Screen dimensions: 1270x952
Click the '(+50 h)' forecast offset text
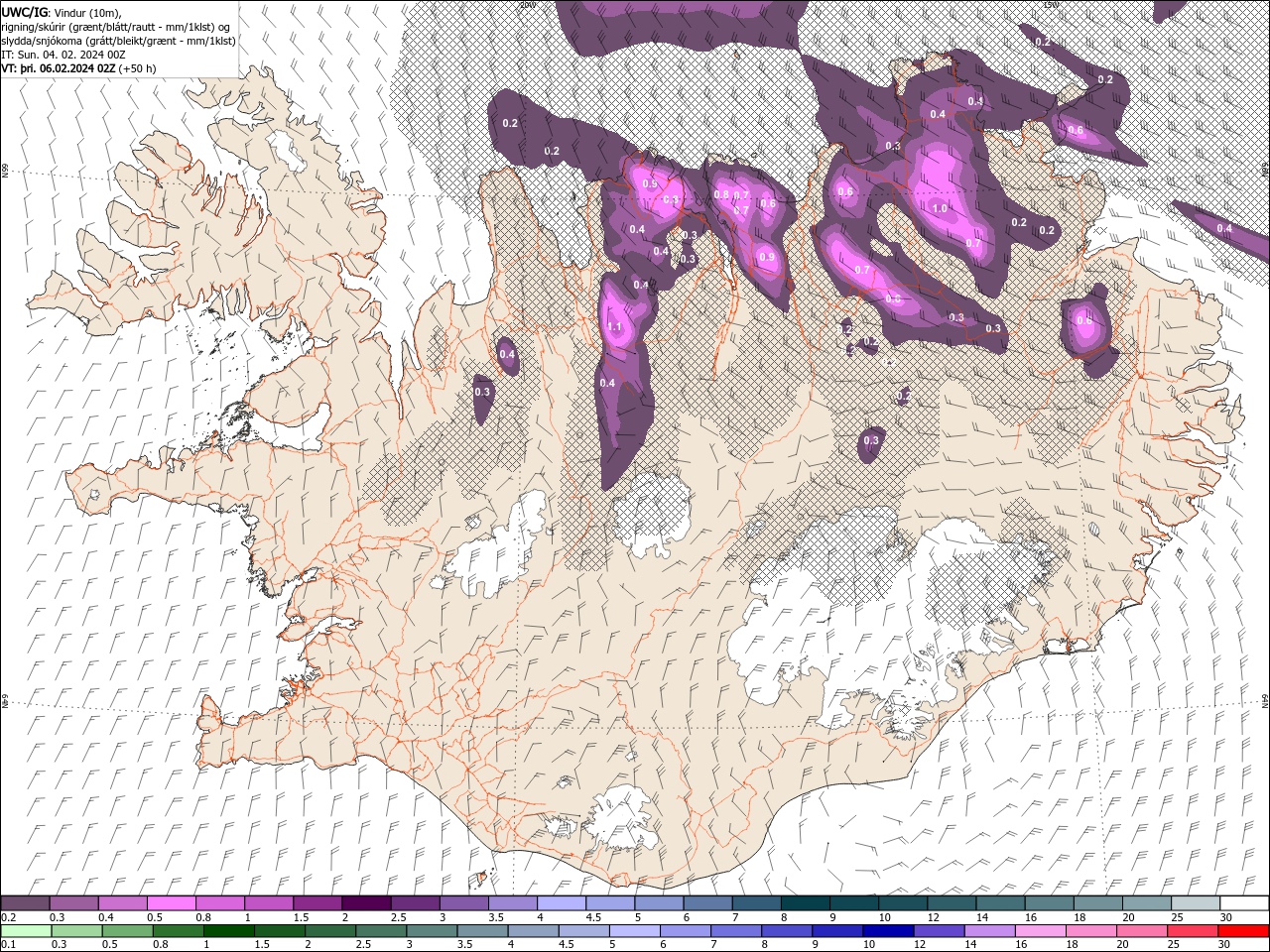137,68
